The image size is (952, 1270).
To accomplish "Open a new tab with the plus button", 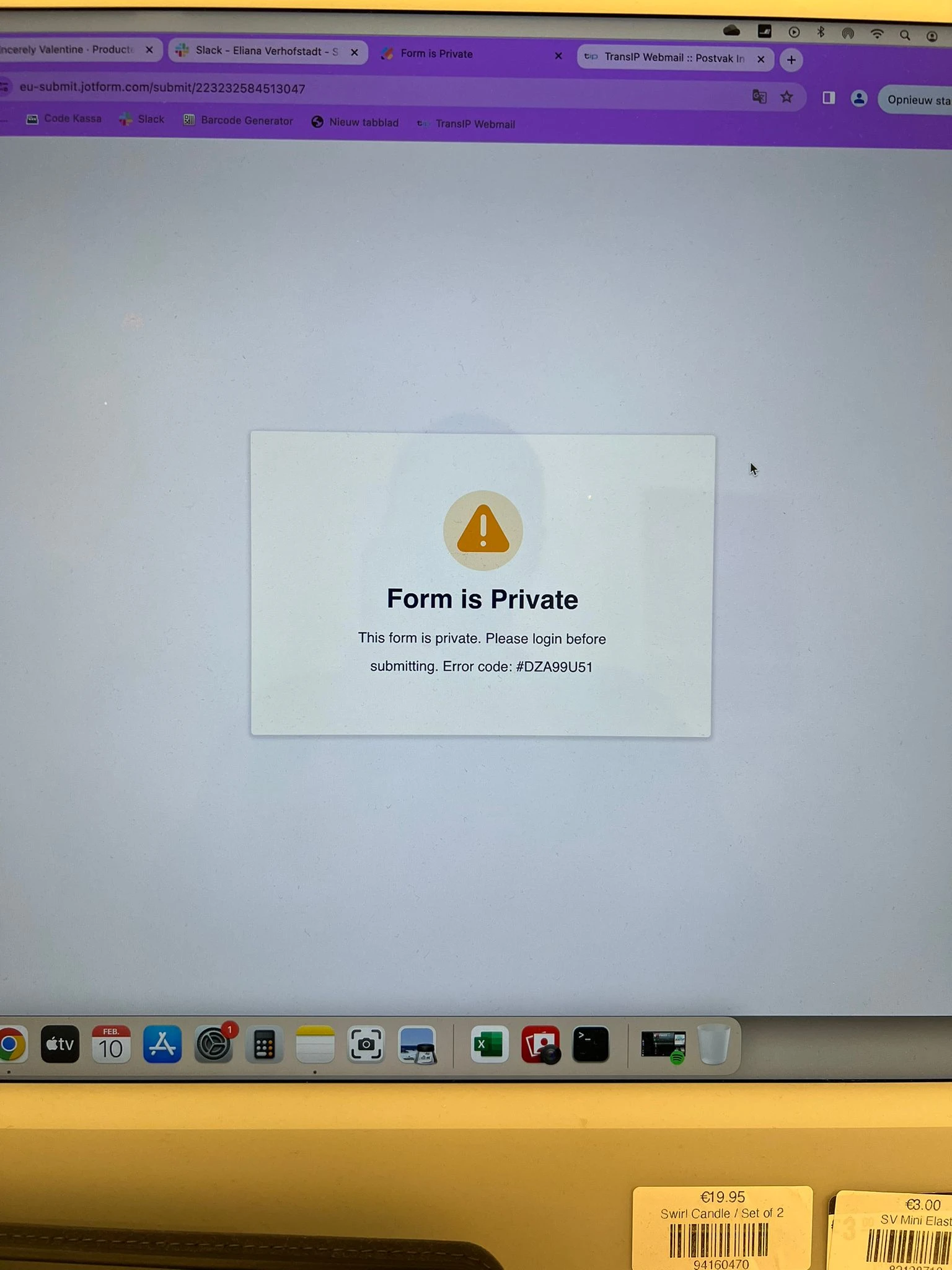I will click(791, 60).
